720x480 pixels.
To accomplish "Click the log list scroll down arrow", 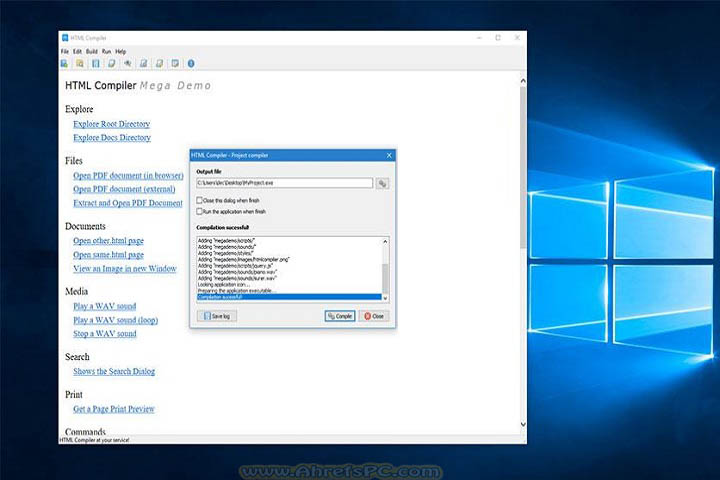I will (385, 298).
